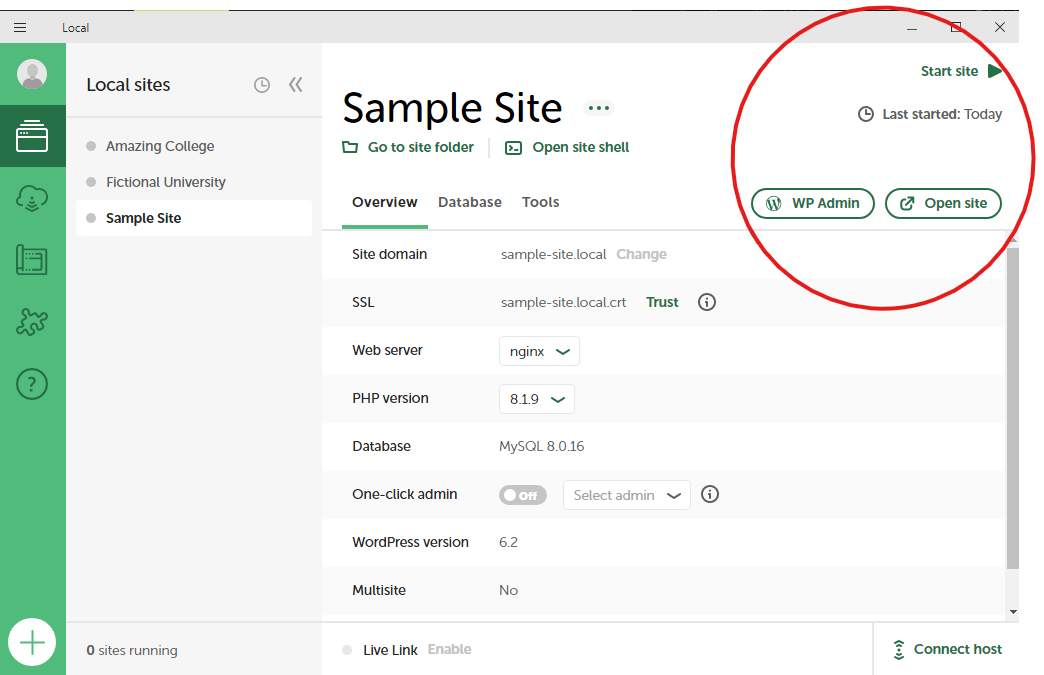Open WP Admin
Screen dimensions: 1044x675
pos(812,203)
